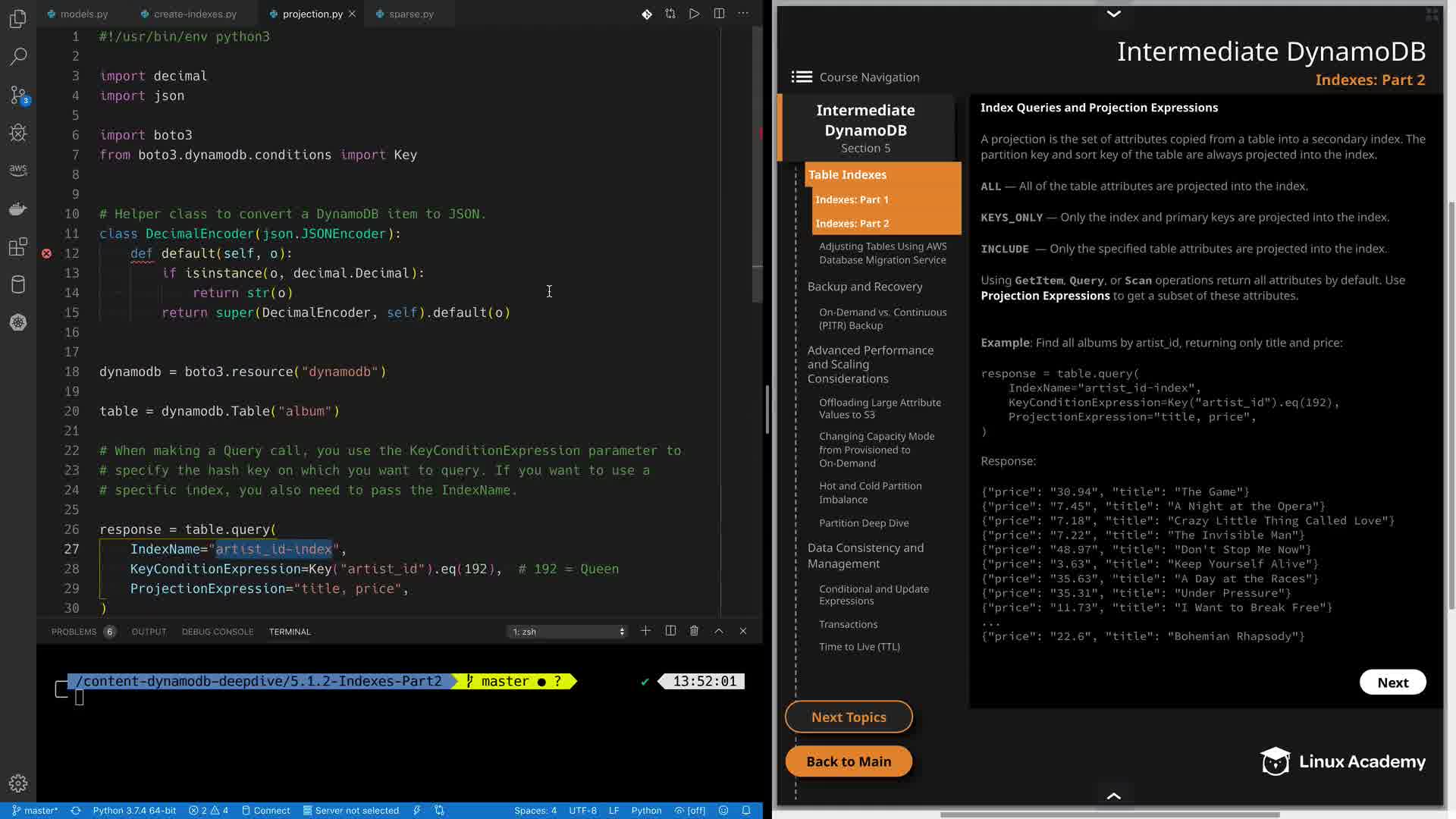This screenshot has width=1456, height=819.
Task: Toggle breakpoint on line 12
Action: pos(46,253)
